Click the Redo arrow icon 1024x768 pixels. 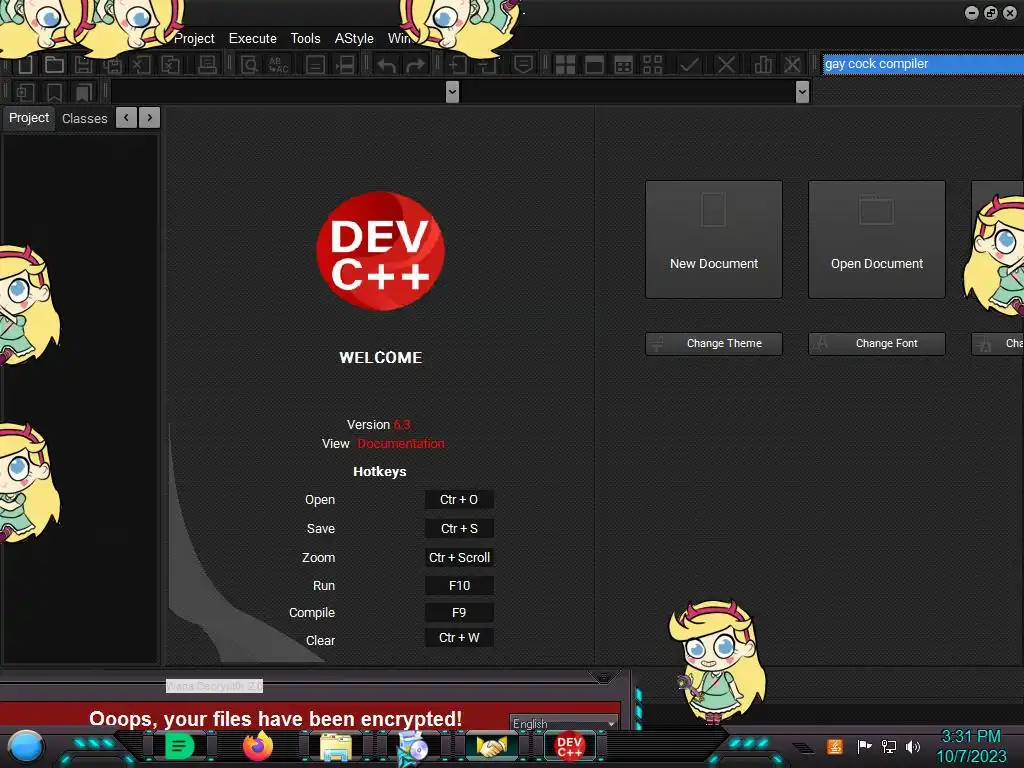point(415,65)
